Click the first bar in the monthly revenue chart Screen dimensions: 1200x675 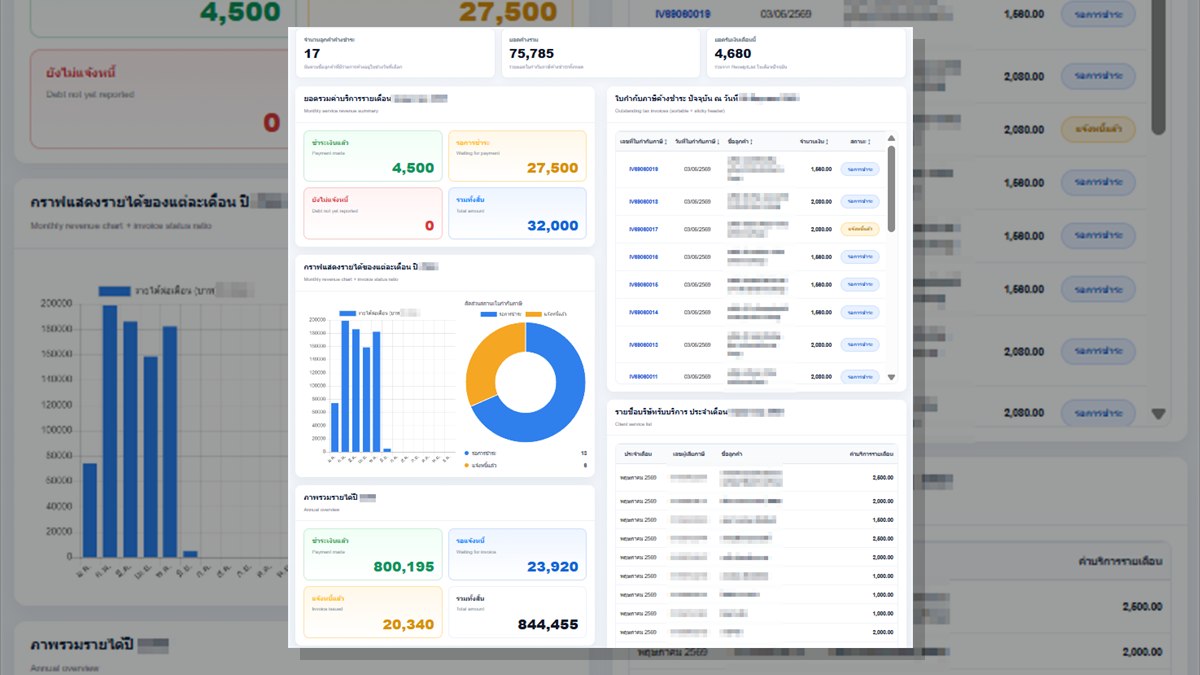click(x=334, y=427)
